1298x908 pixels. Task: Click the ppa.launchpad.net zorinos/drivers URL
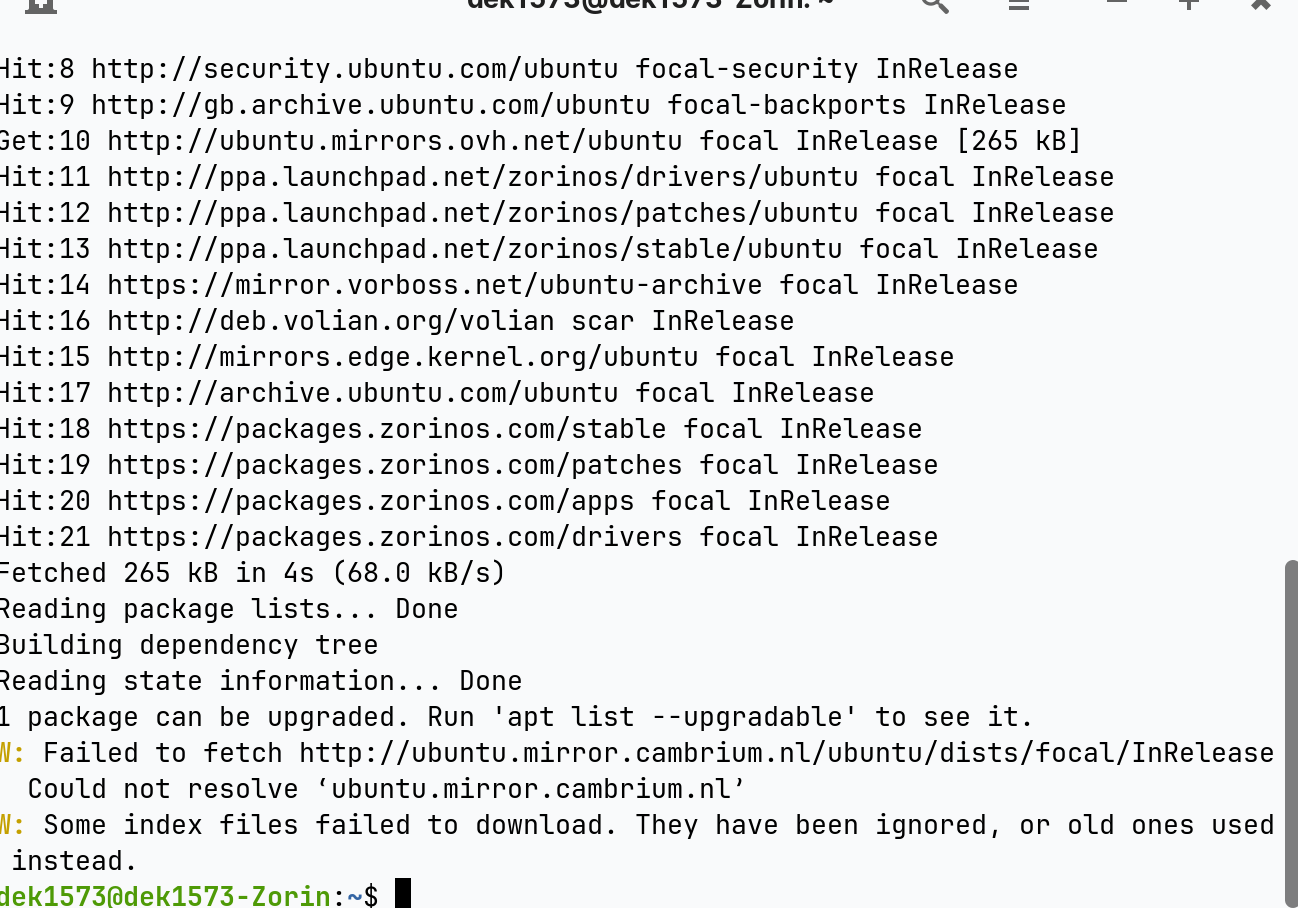click(x=483, y=177)
